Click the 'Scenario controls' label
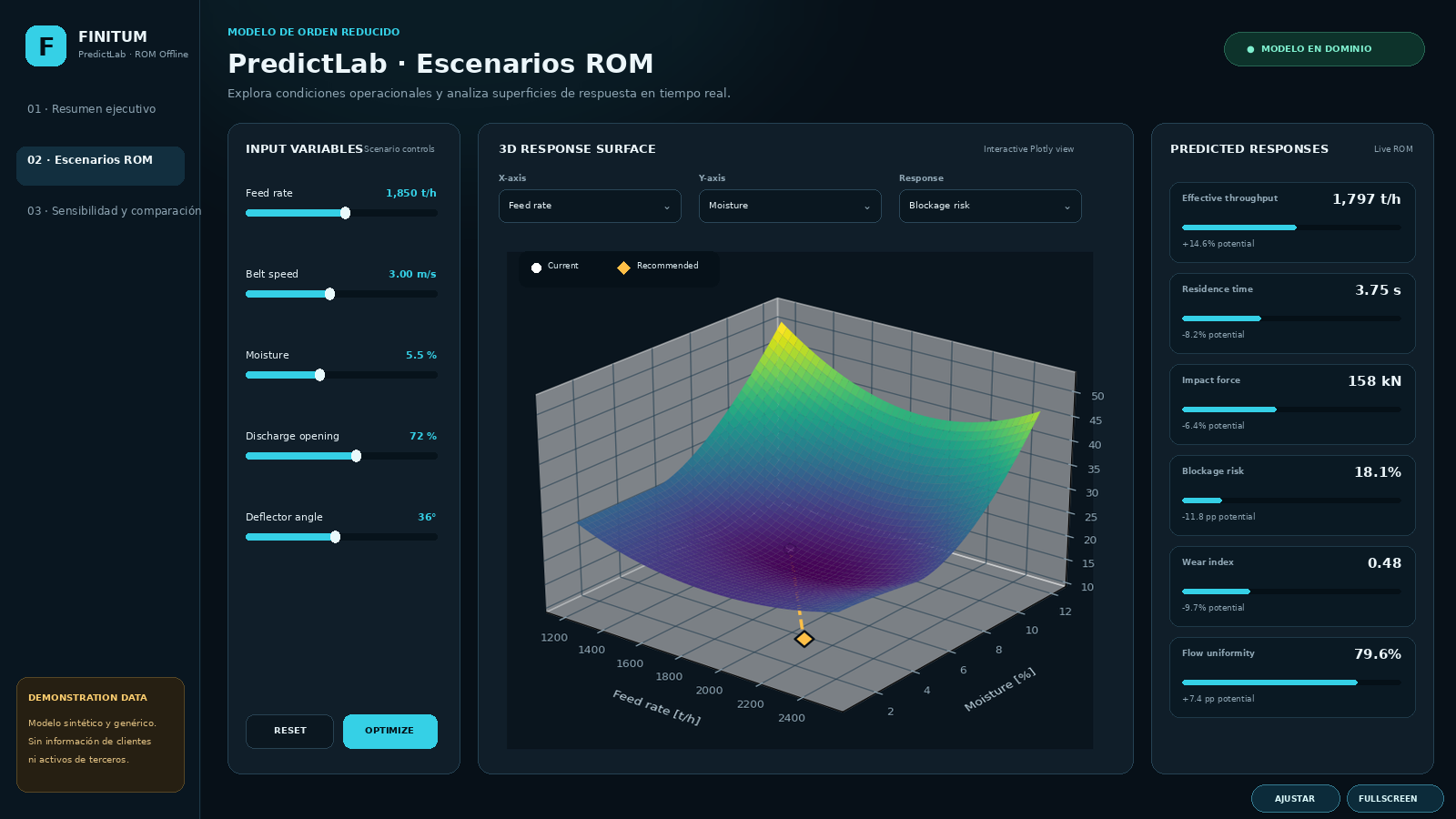 click(x=399, y=149)
